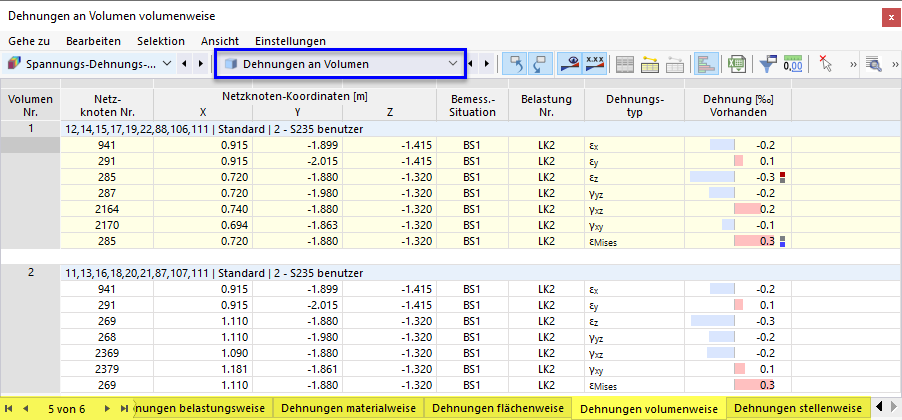Go to next tab page
Image resolution: width=902 pixels, height=420 pixels.
point(106,408)
